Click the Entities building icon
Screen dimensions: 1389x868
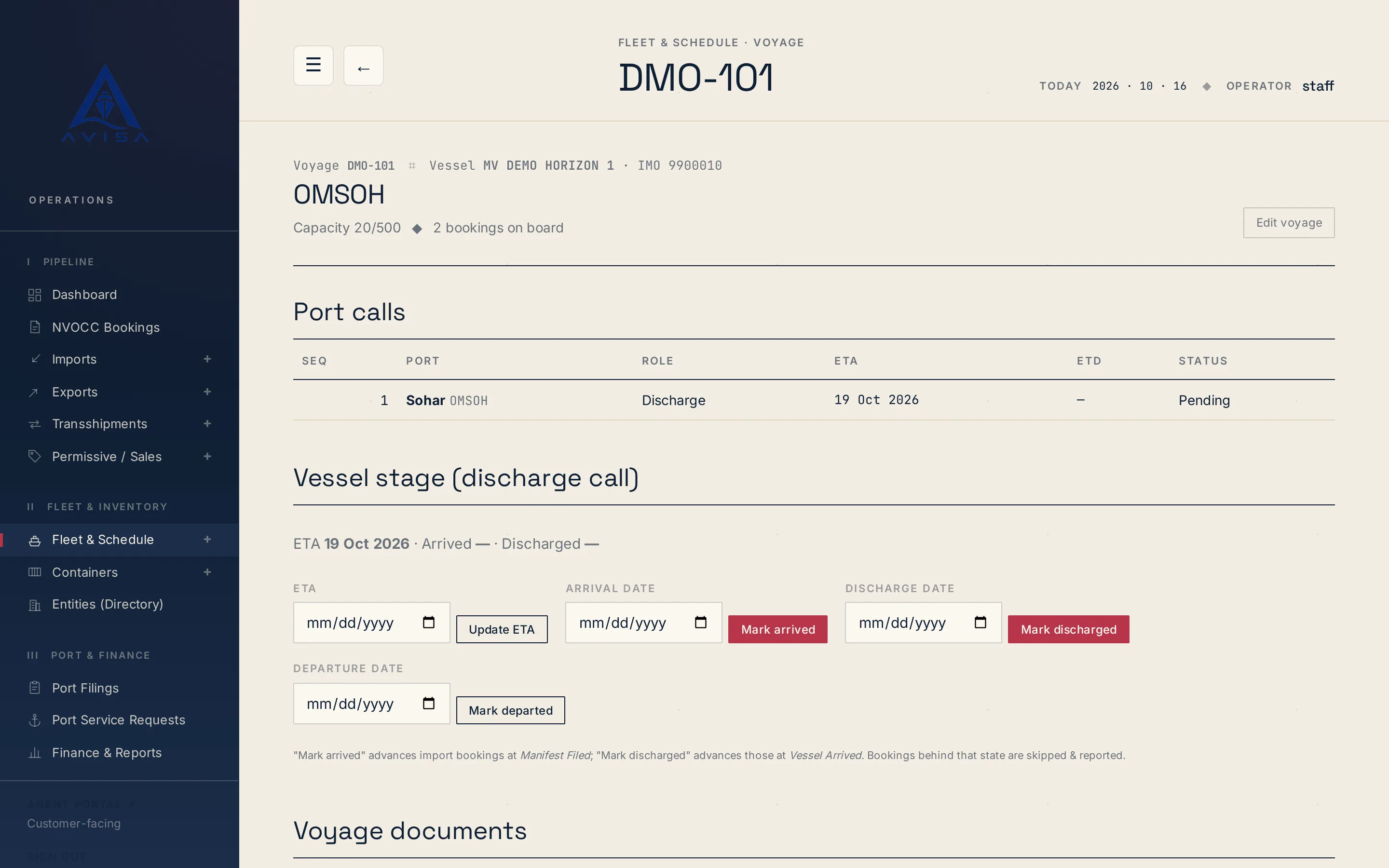(x=34, y=605)
